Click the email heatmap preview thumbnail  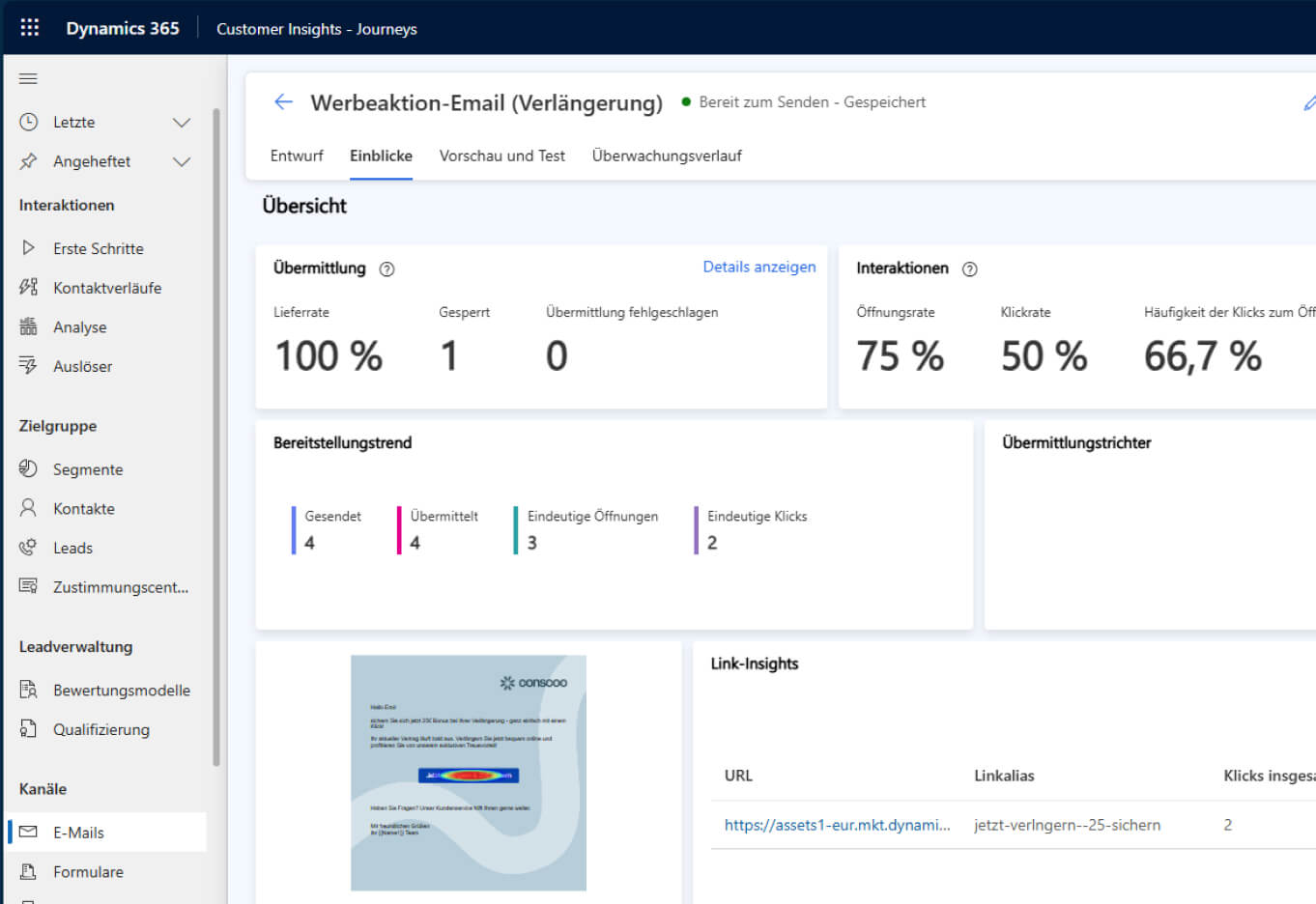point(469,773)
